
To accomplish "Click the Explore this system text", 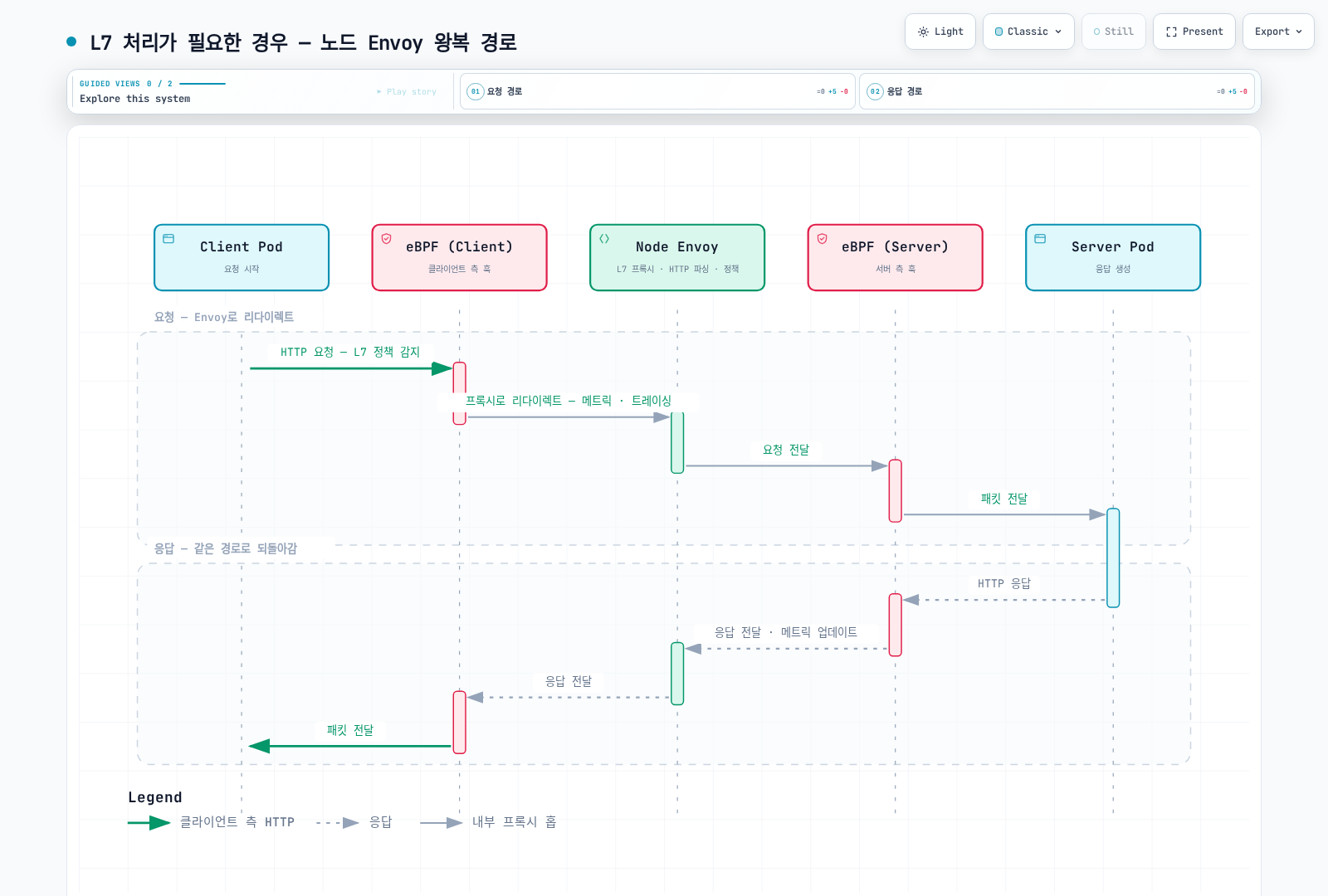I will (x=135, y=99).
